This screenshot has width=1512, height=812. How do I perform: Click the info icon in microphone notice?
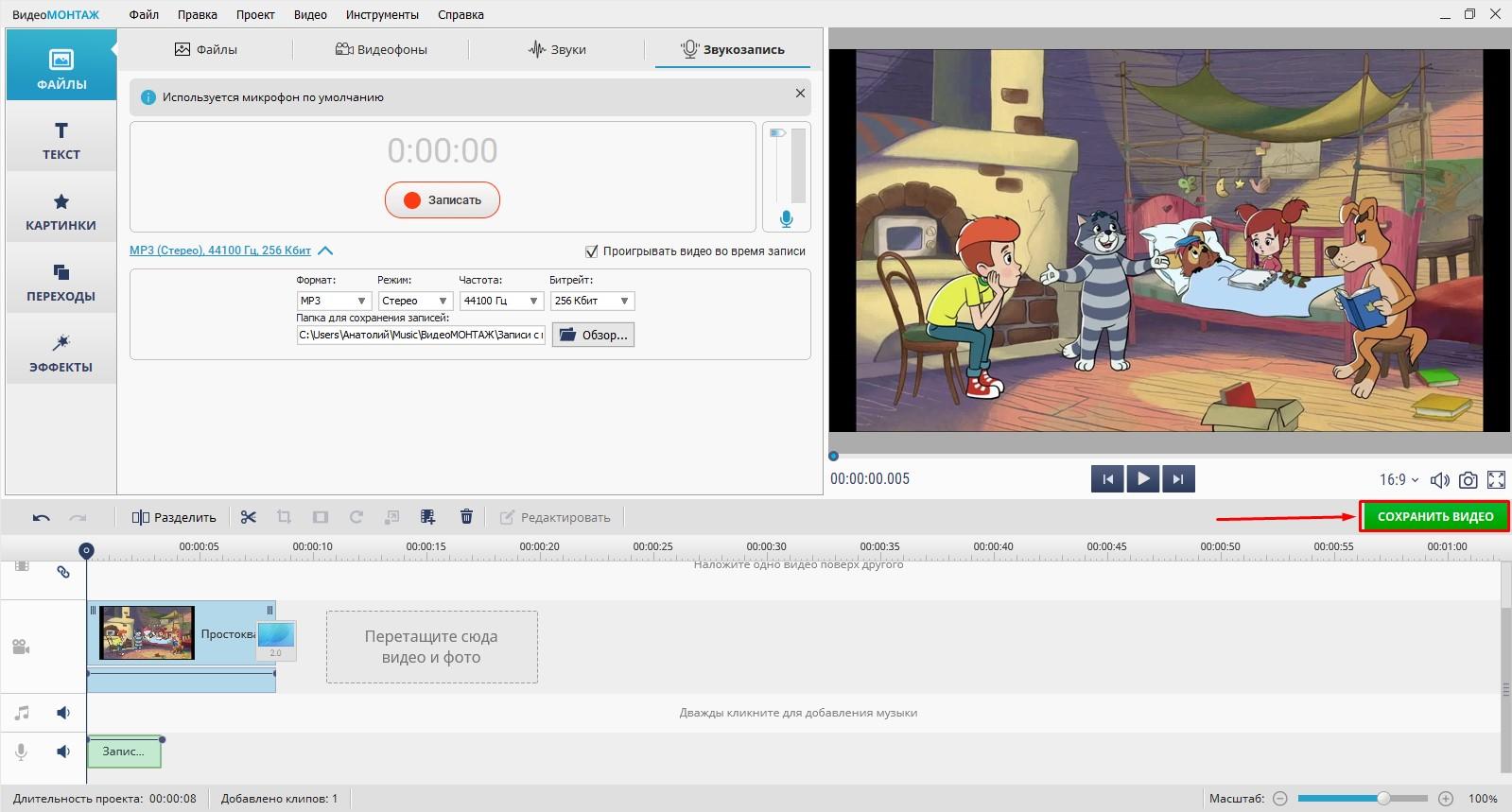[x=148, y=97]
